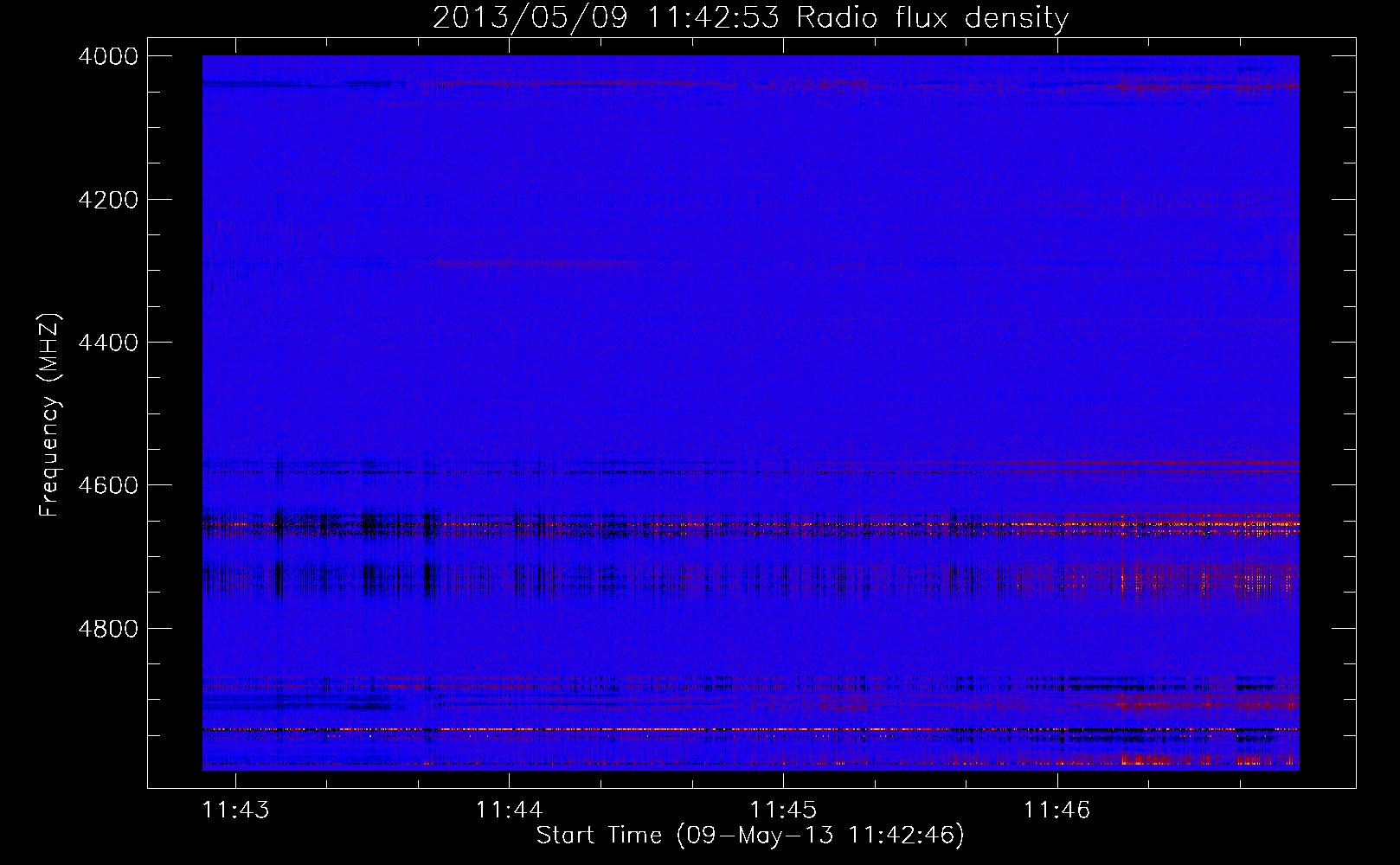
Task: Click the 4400 frequency axis label
Action: pos(108,343)
